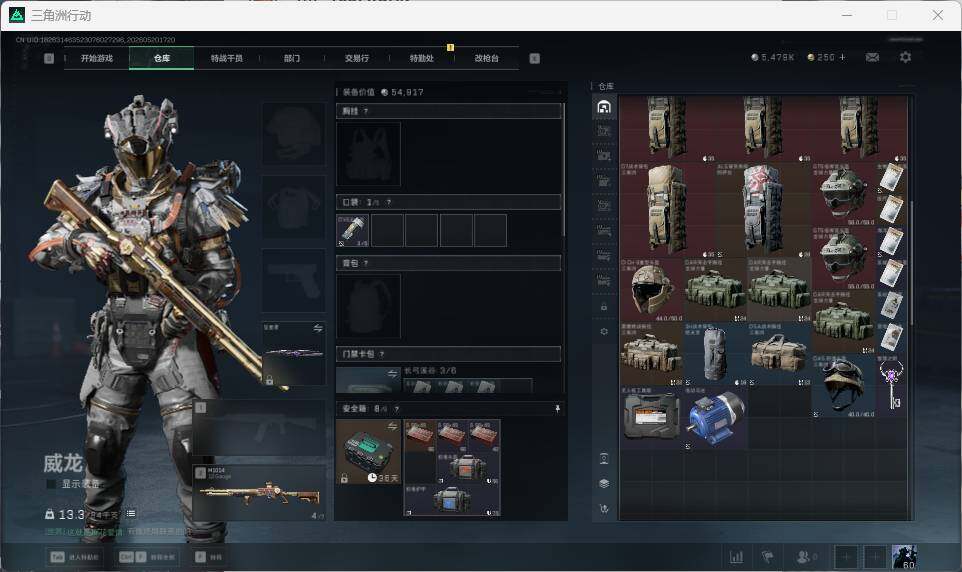Open the 特勤处 tab
962x572 pixels.
(421, 58)
